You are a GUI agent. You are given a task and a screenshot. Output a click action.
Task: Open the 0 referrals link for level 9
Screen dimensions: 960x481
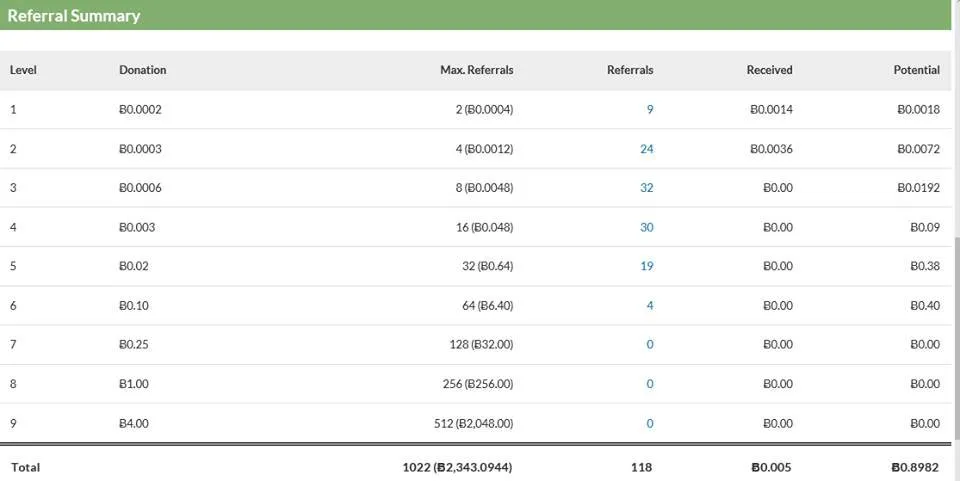tap(650, 423)
